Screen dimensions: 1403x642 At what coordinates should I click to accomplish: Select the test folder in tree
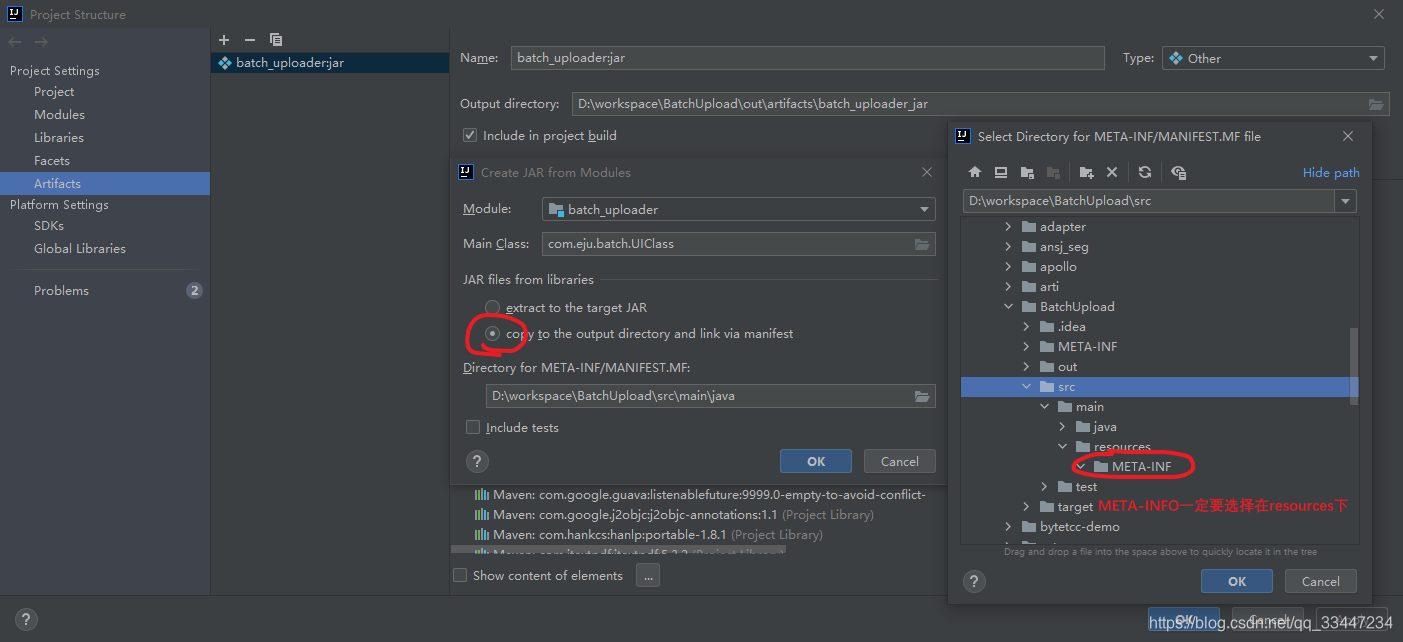tap(1086, 487)
